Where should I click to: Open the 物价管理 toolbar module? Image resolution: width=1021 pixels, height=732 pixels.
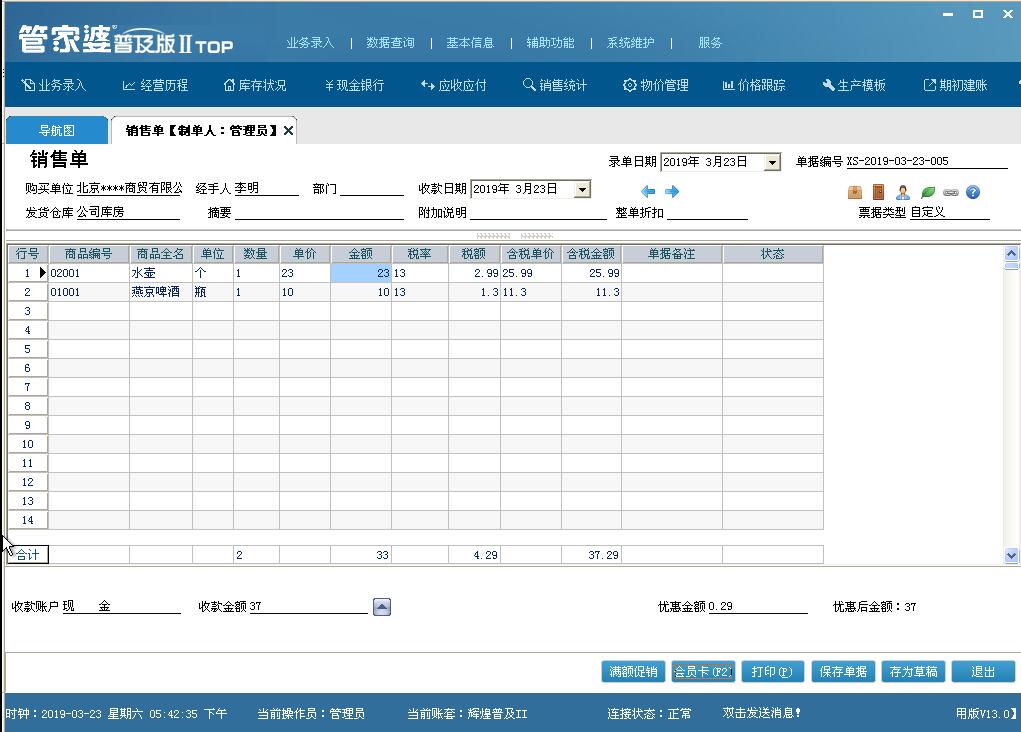[x=655, y=84]
